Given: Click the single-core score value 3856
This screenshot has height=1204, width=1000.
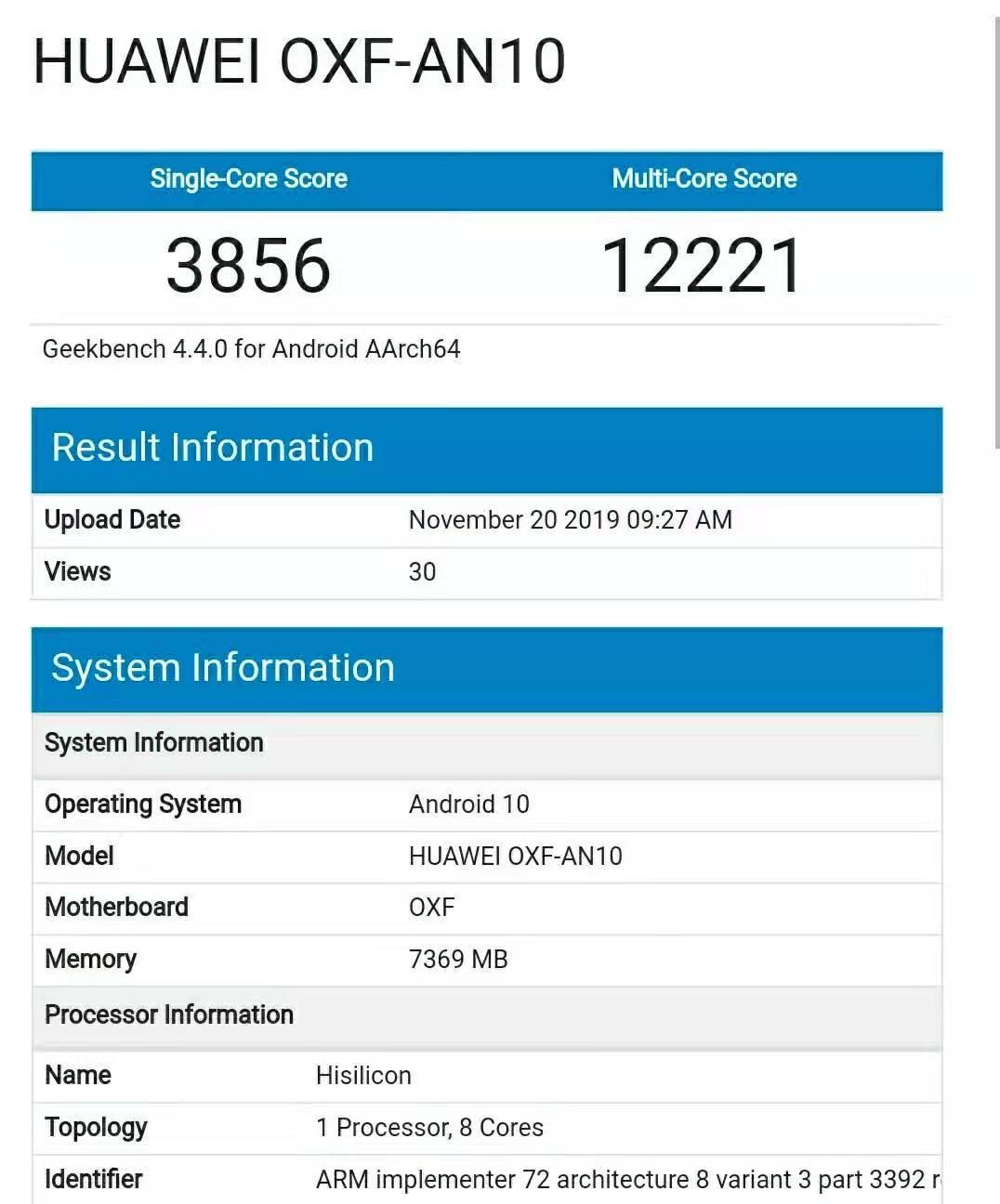Looking at the screenshot, I should click(248, 266).
